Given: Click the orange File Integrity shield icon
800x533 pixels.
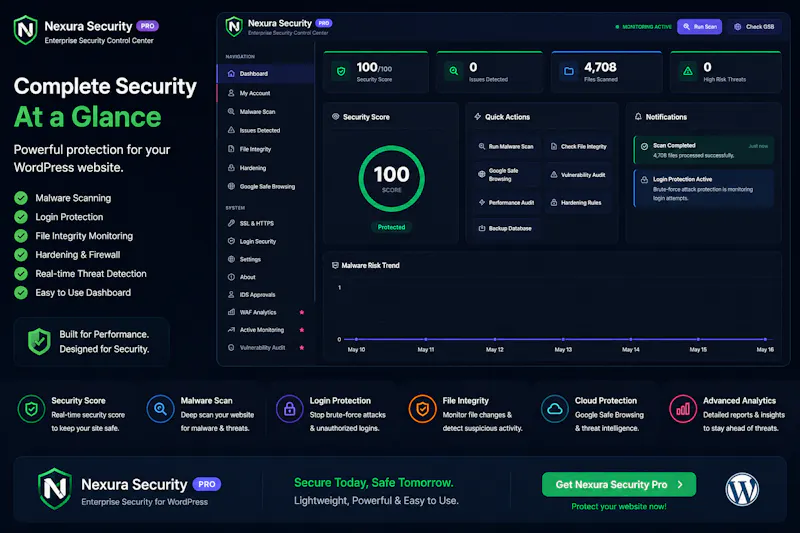Looking at the screenshot, I should pyautogui.click(x=422, y=409).
